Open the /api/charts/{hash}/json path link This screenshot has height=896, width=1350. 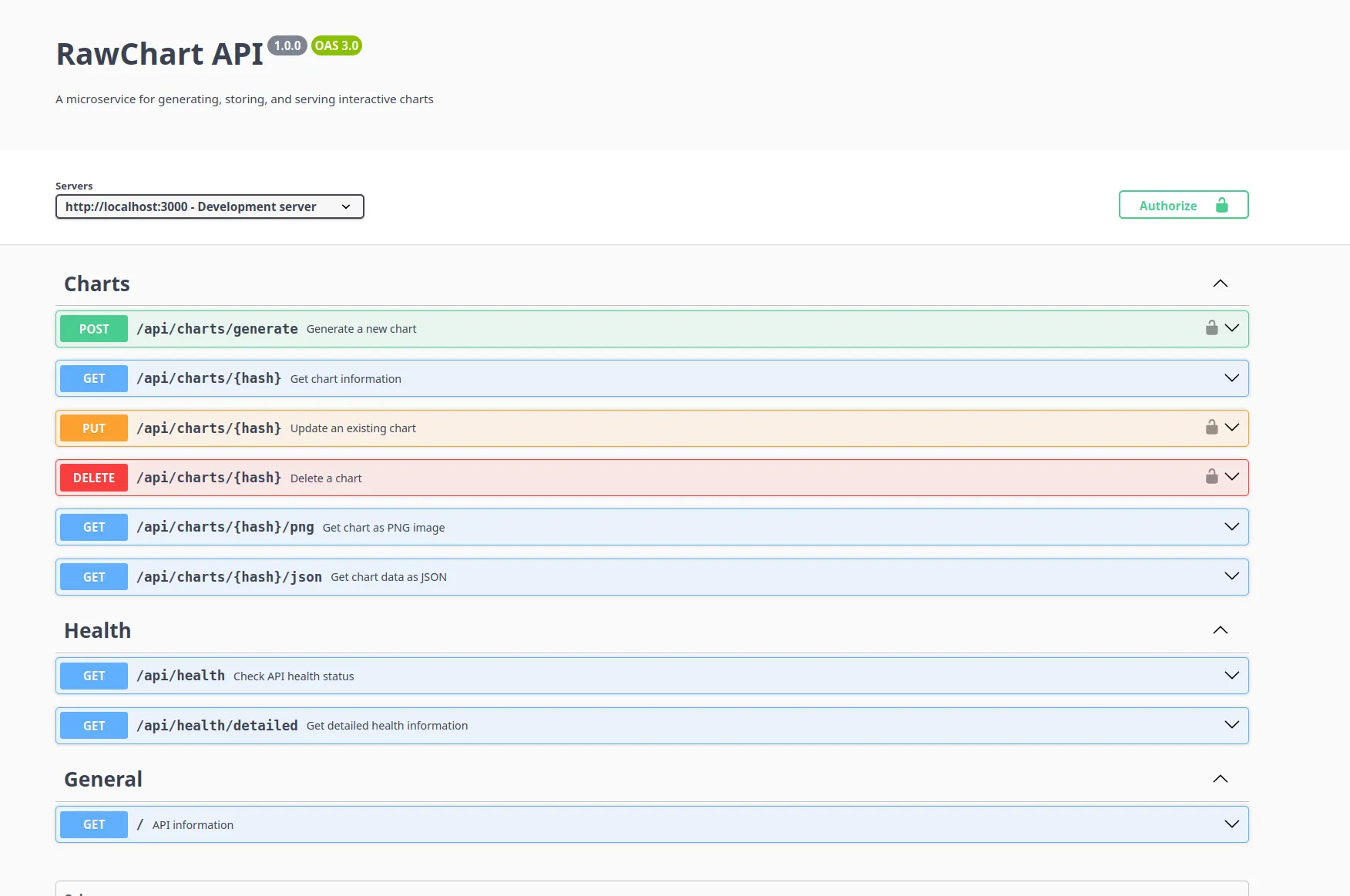pyautogui.click(x=229, y=577)
